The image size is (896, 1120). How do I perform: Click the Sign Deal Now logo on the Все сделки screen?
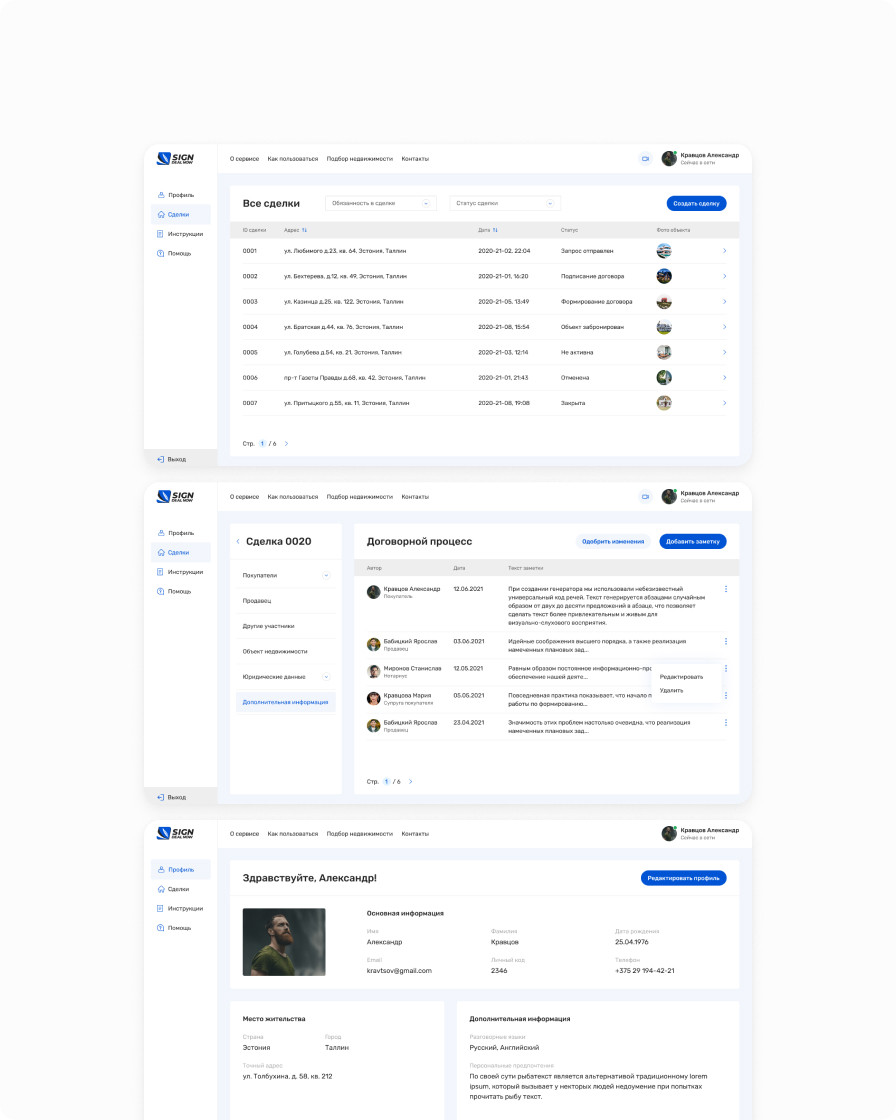(x=175, y=159)
